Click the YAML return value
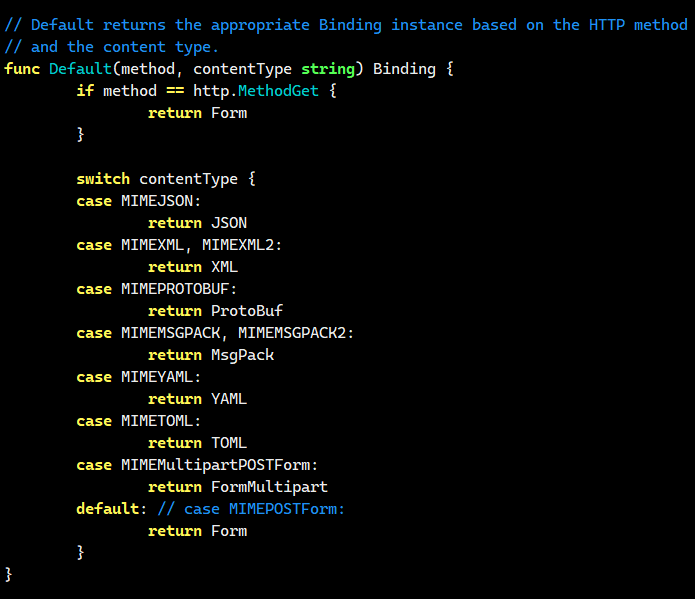Screen dimensions: 695x599 point(229,399)
